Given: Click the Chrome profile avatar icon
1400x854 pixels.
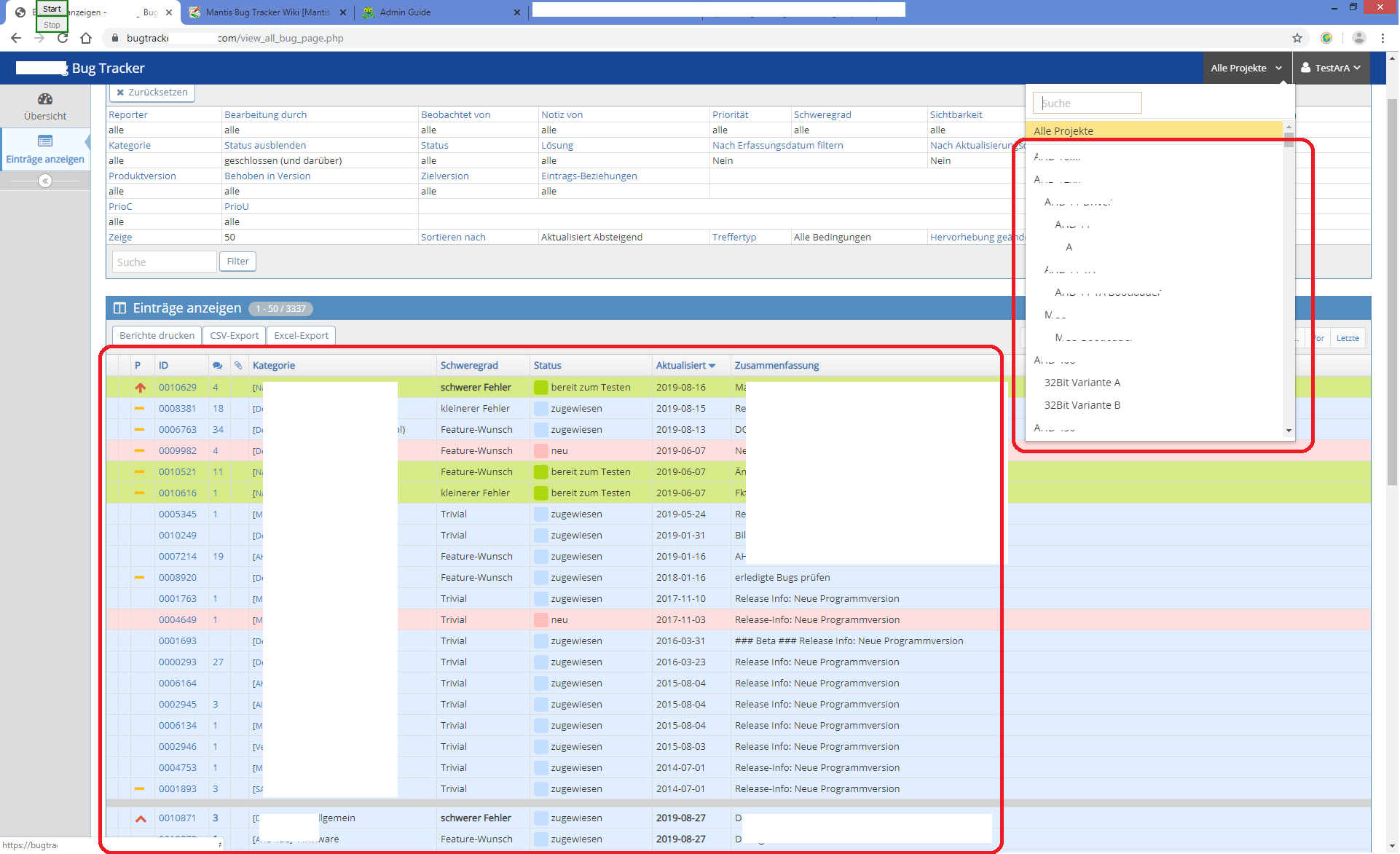Looking at the screenshot, I should pos(1358,38).
